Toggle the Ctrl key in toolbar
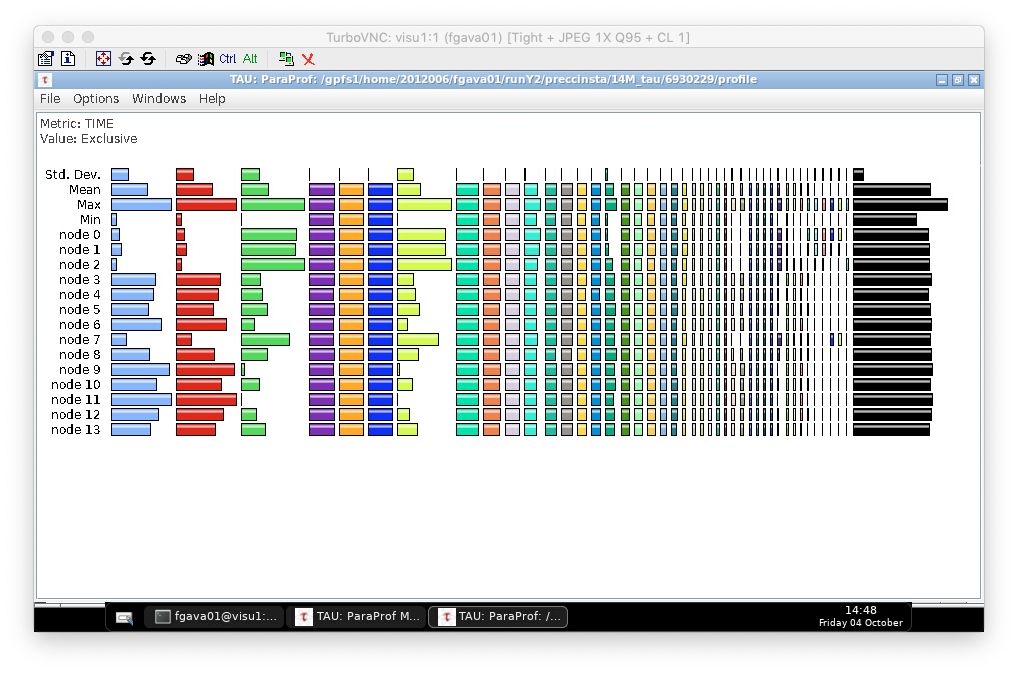 (x=228, y=59)
